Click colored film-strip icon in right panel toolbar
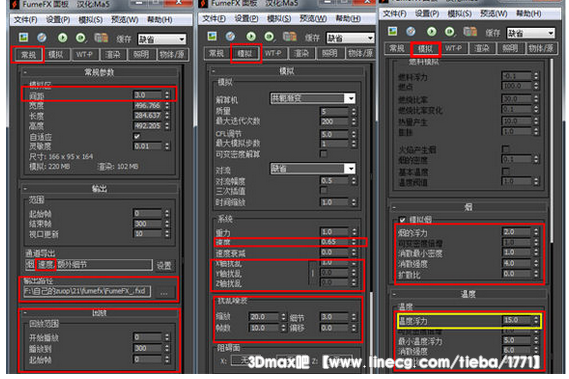Image resolution: width=569 pixels, height=379 pixels. (470, 32)
